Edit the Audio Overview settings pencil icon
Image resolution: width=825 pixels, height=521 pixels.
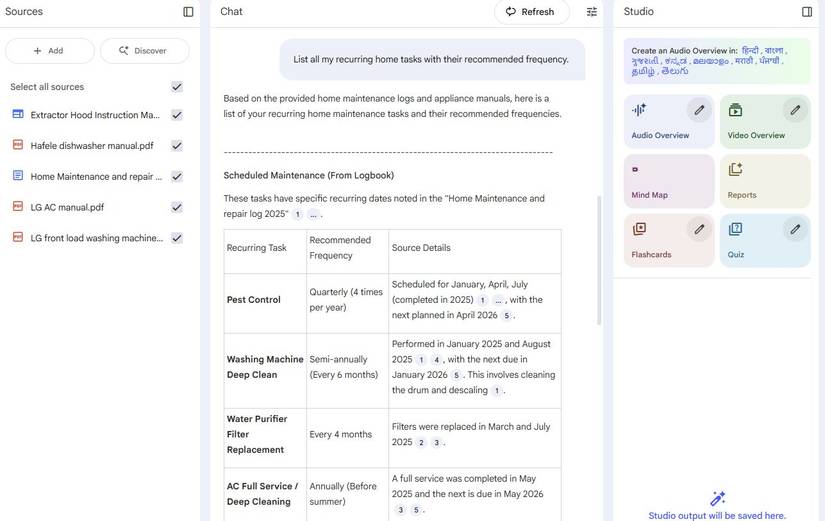(699, 110)
